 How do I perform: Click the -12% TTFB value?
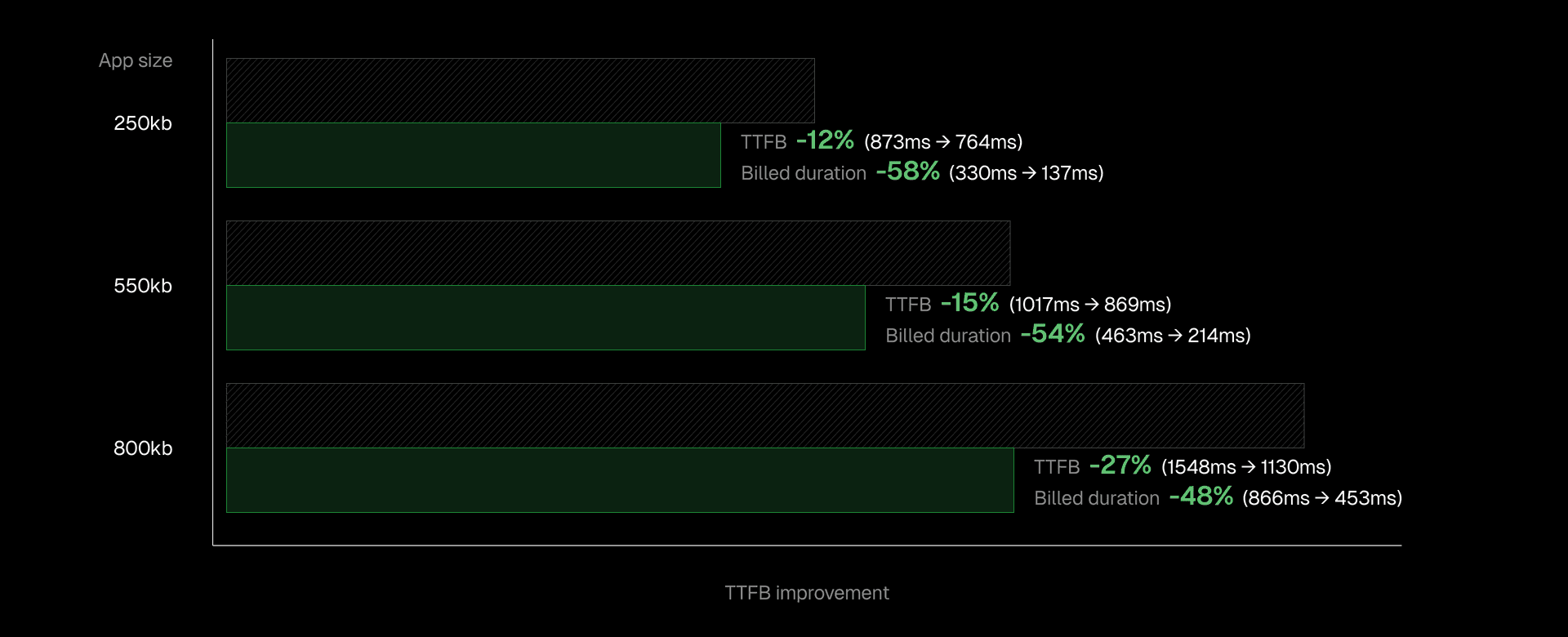click(825, 140)
